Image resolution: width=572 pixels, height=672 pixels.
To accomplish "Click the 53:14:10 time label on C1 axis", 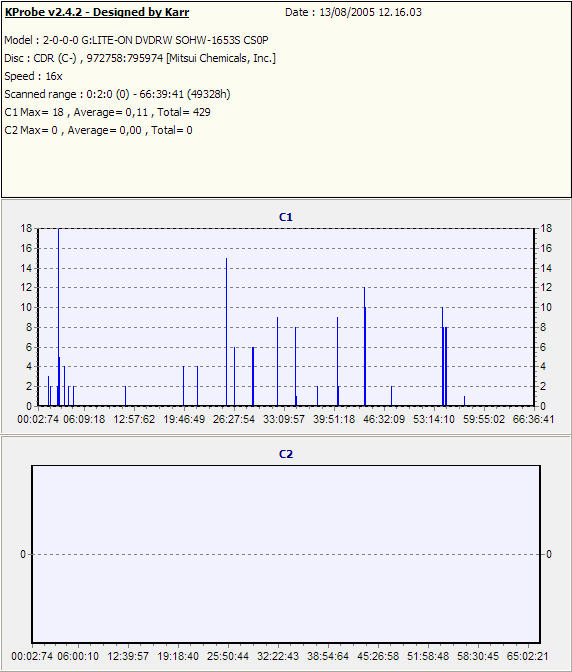I will (434, 419).
